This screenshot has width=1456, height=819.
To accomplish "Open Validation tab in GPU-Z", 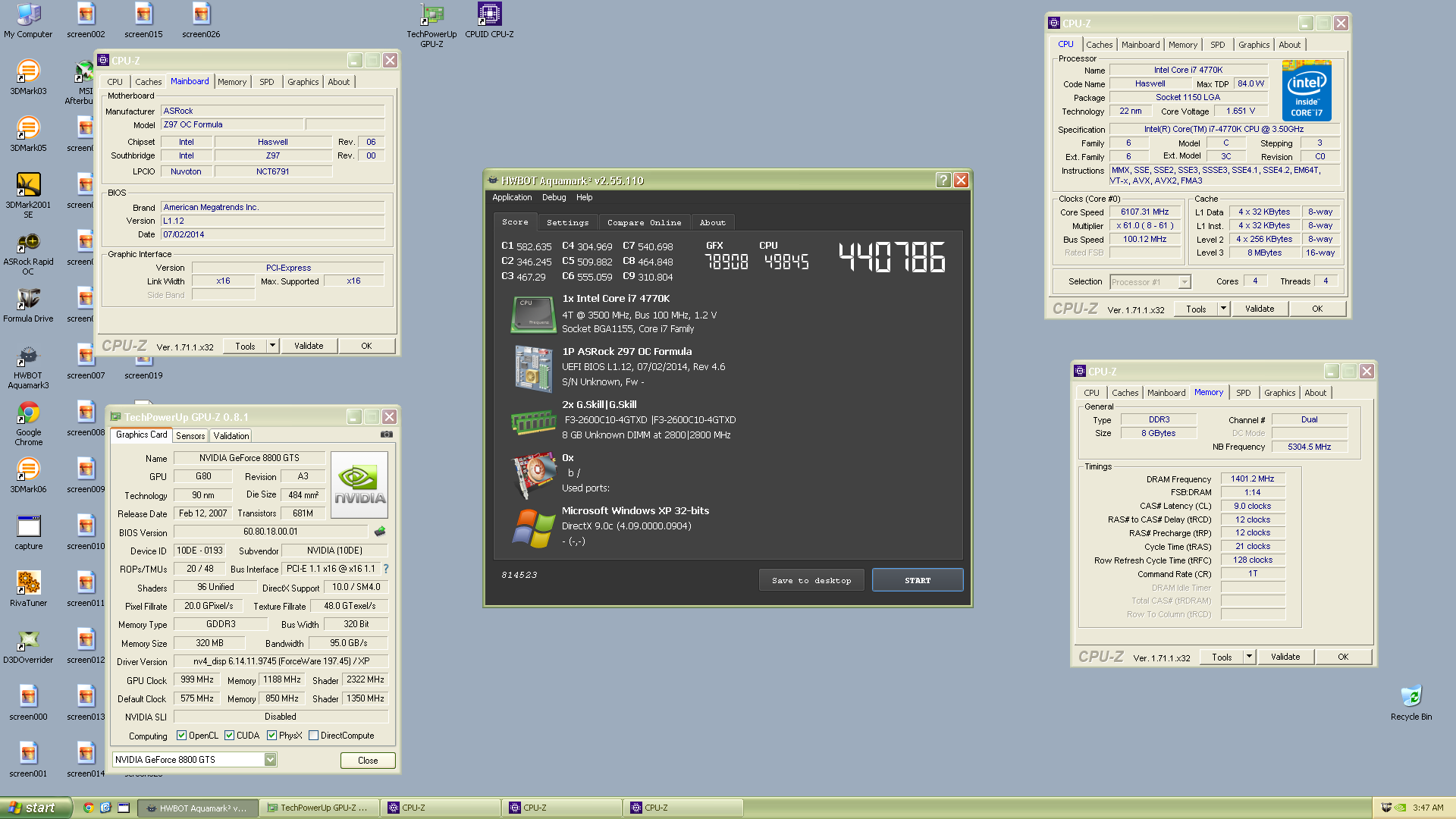I will pyautogui.click(x=231, y=435).
